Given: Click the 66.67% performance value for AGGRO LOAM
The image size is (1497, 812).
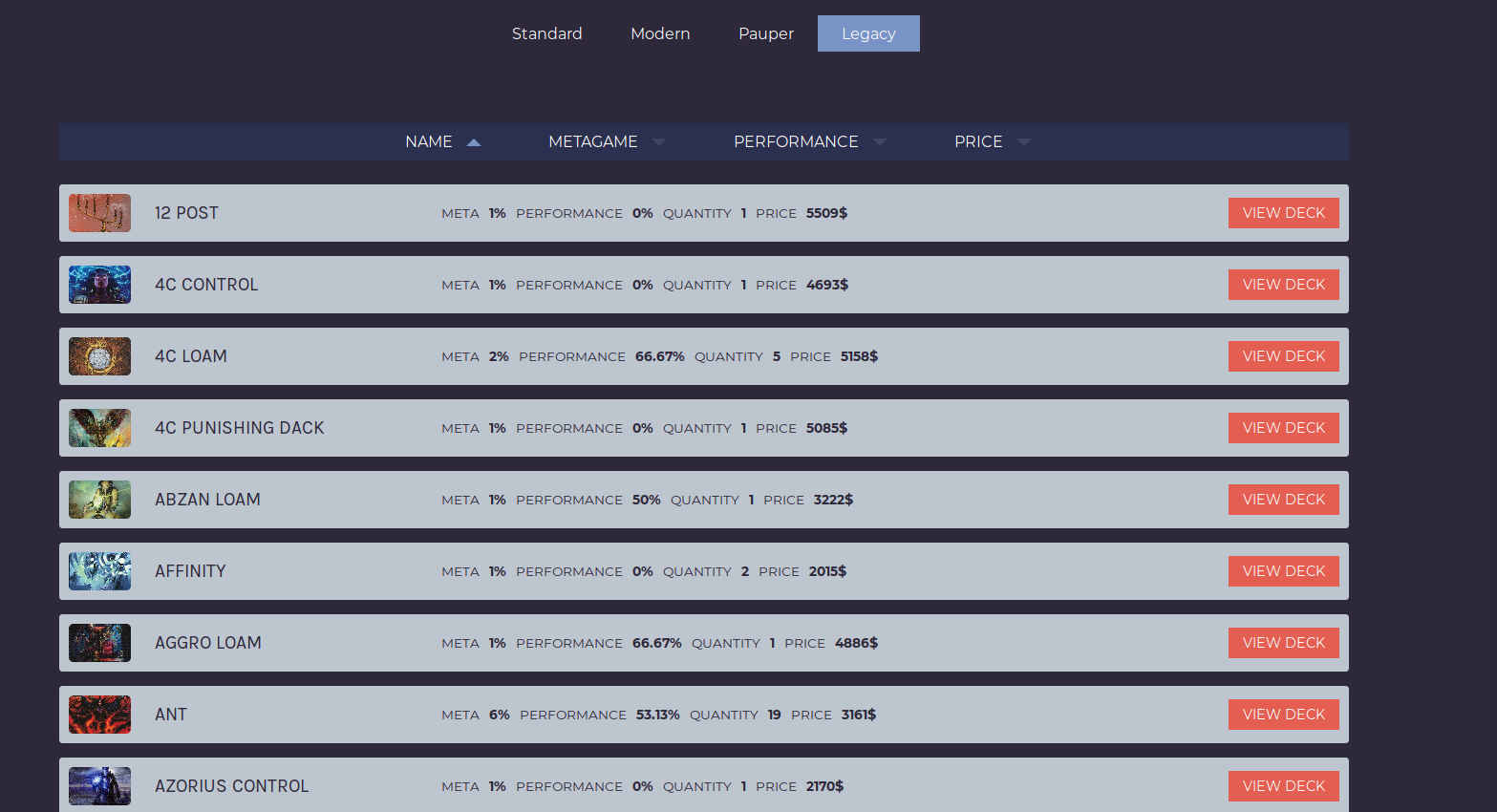Looking at the screenshot, I should click(x=656, y=643).
